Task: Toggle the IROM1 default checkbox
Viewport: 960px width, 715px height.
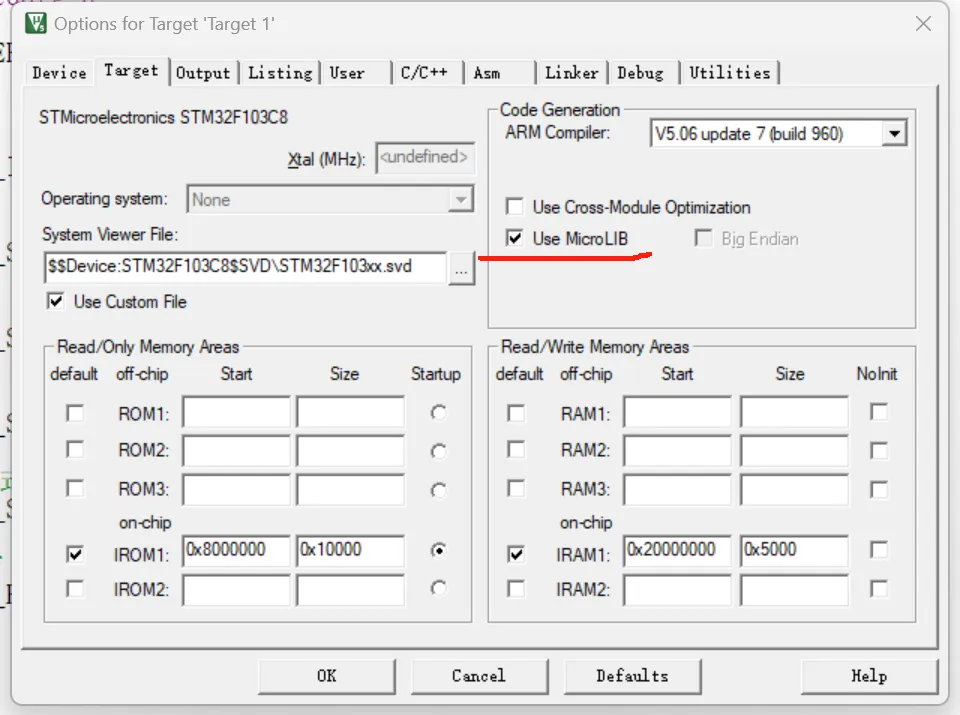Action: pos(75,554)
